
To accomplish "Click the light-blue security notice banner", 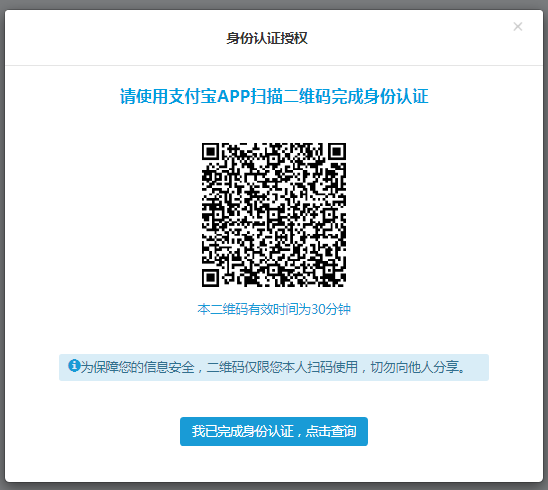I will [x=274, y=367].
